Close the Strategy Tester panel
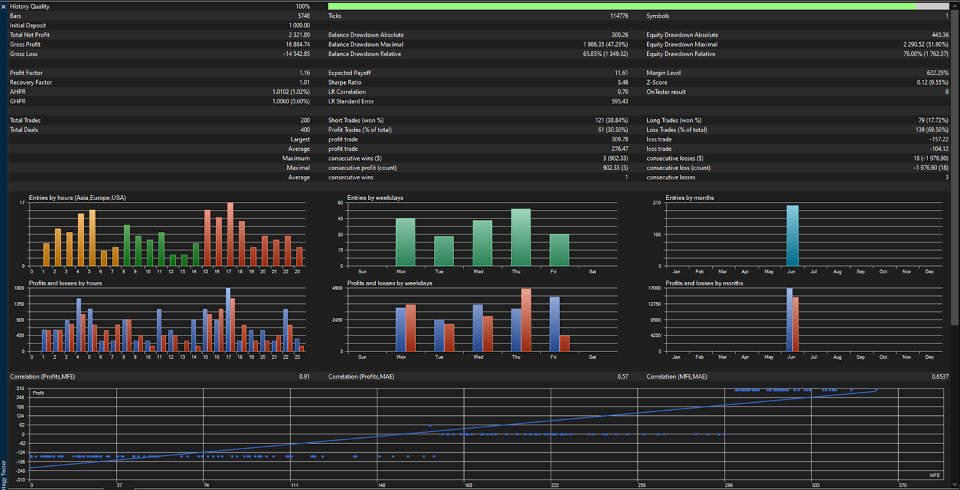This screenshot has width=960, height=490. coord(3,6)
